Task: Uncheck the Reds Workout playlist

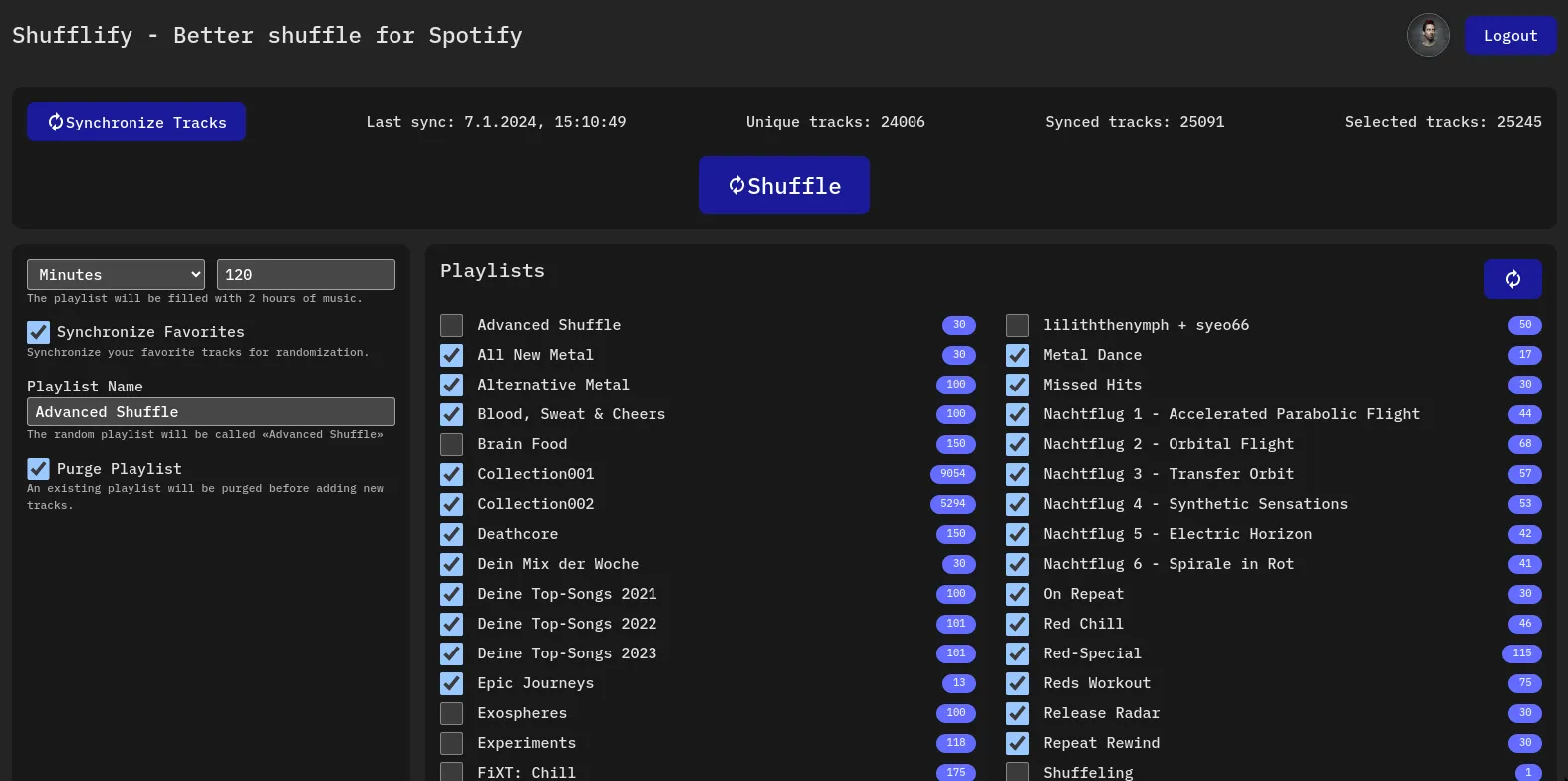Action: [1017, 683]
